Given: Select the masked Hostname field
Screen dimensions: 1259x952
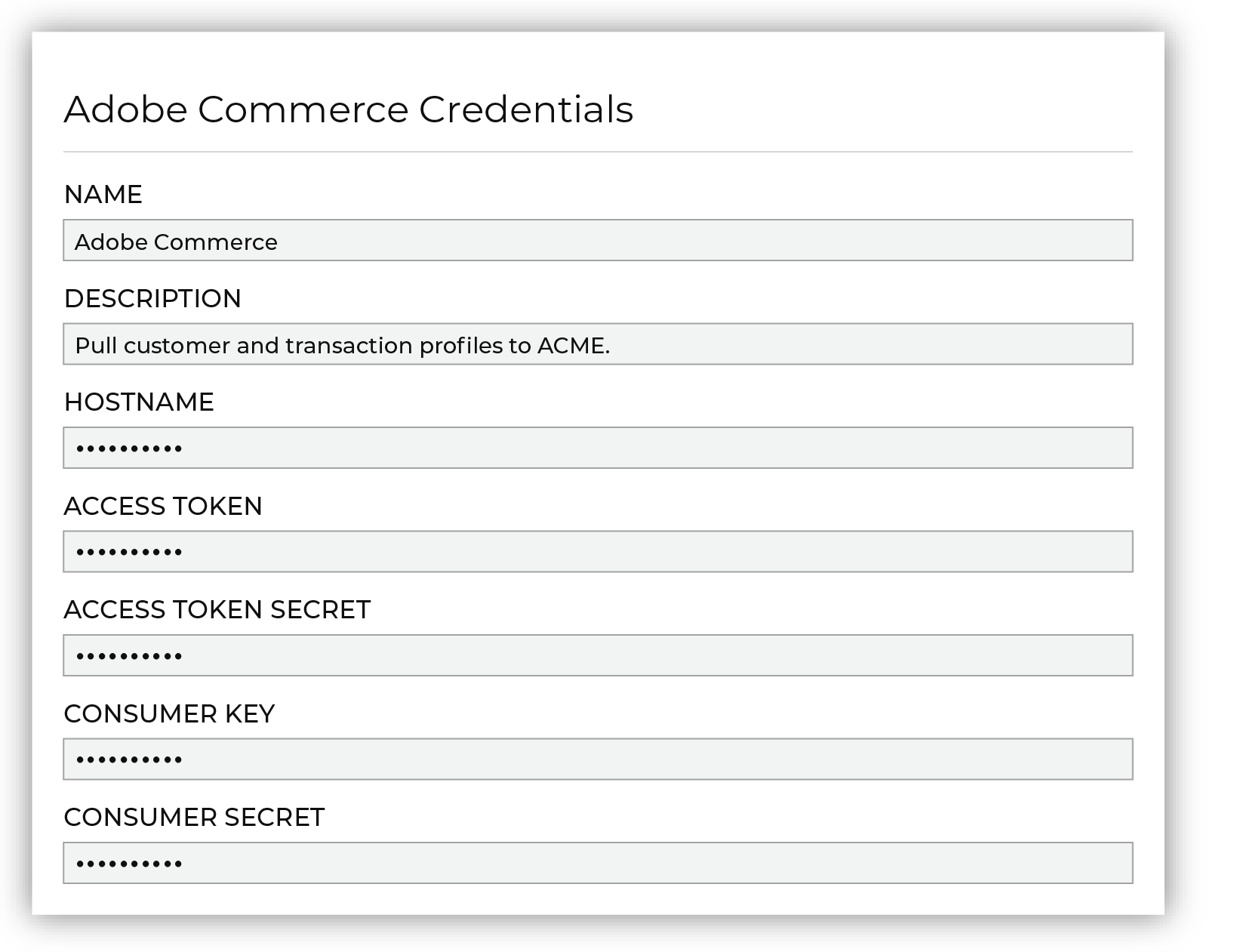Looking at the screenshot, I should [x=598, y=448].
